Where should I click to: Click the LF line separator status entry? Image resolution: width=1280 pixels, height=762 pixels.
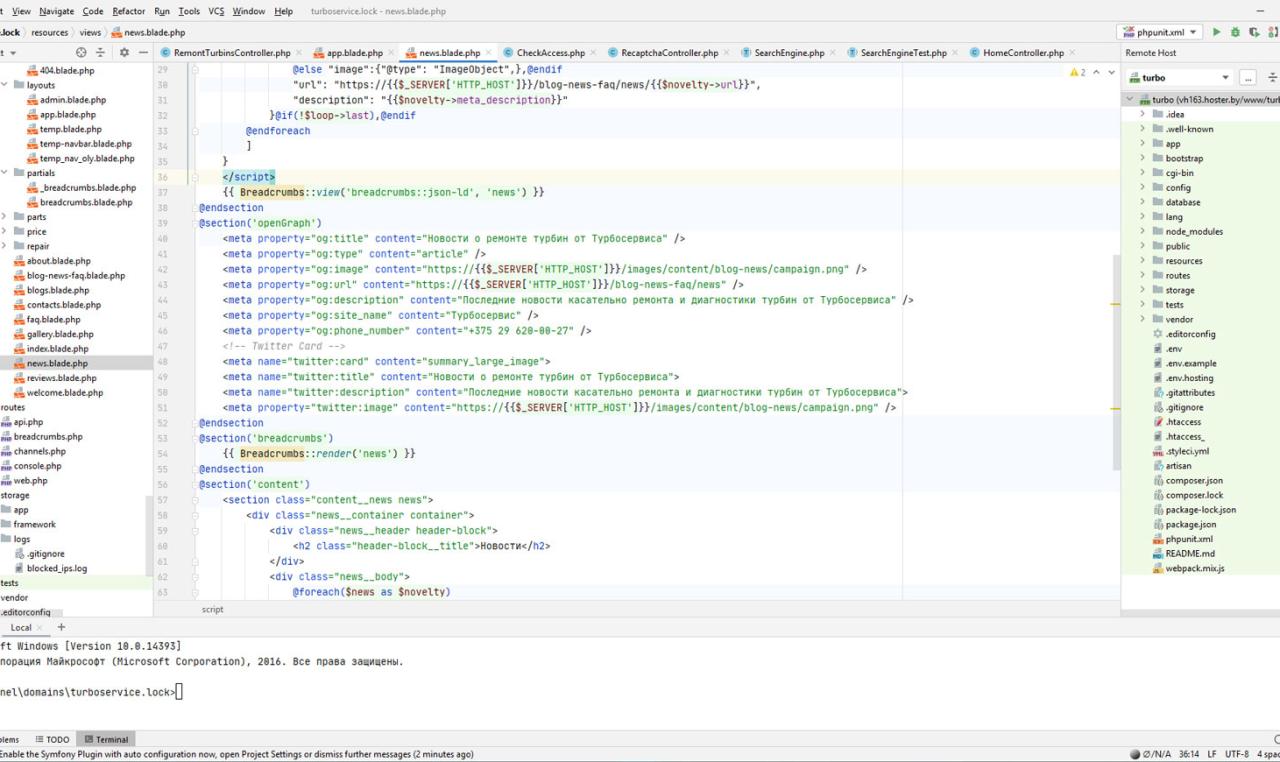click(1211, 754)
